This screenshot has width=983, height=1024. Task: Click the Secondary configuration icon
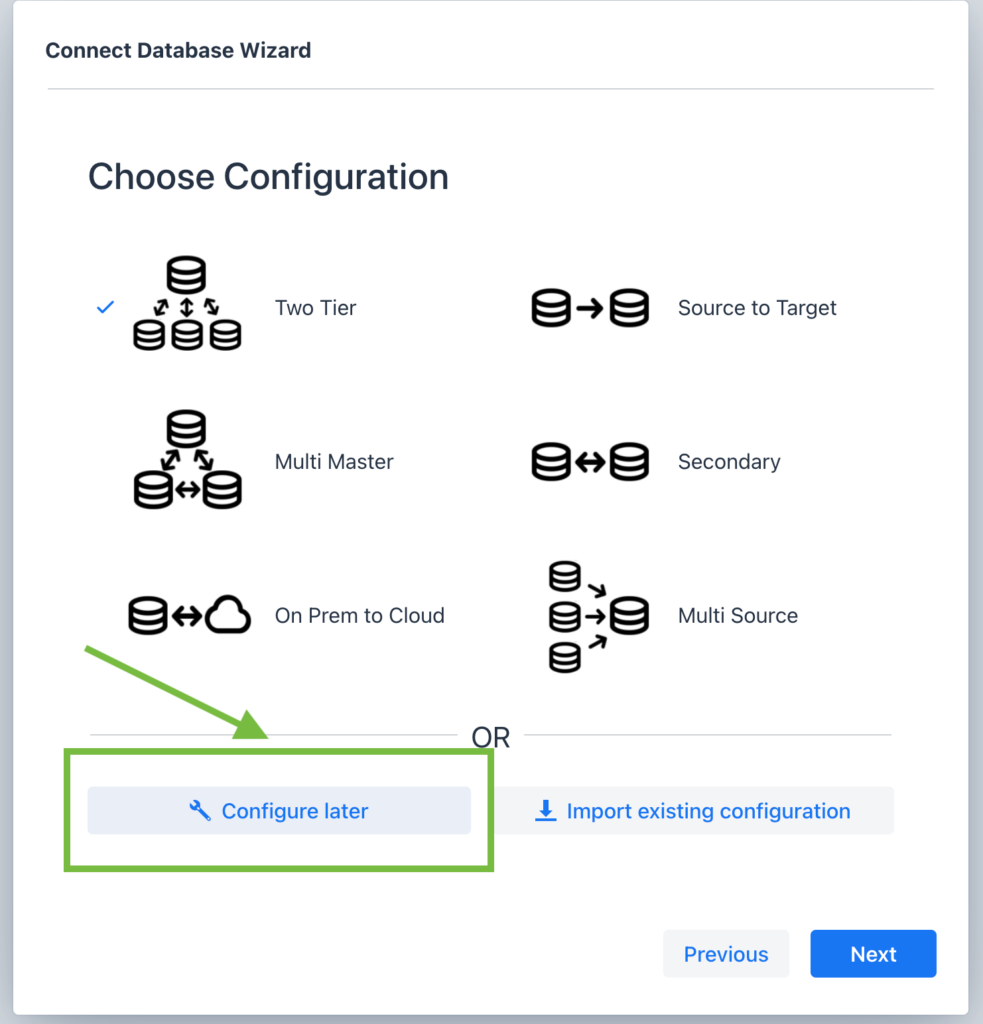(590, 461)
